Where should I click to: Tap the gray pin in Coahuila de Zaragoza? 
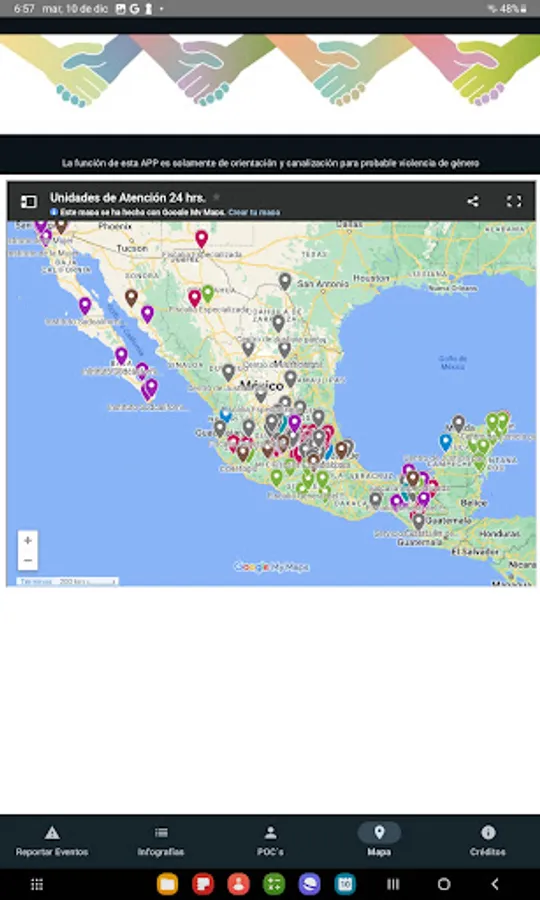pos(278,323)
